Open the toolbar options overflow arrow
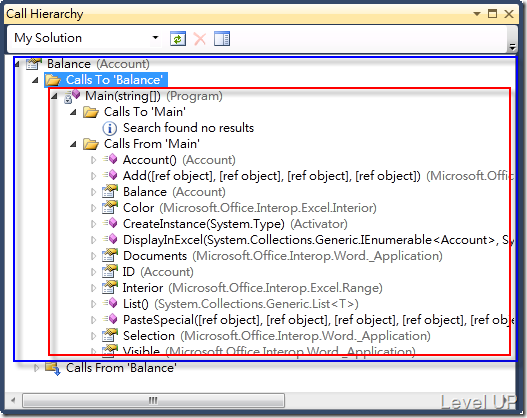 [512, 47]
